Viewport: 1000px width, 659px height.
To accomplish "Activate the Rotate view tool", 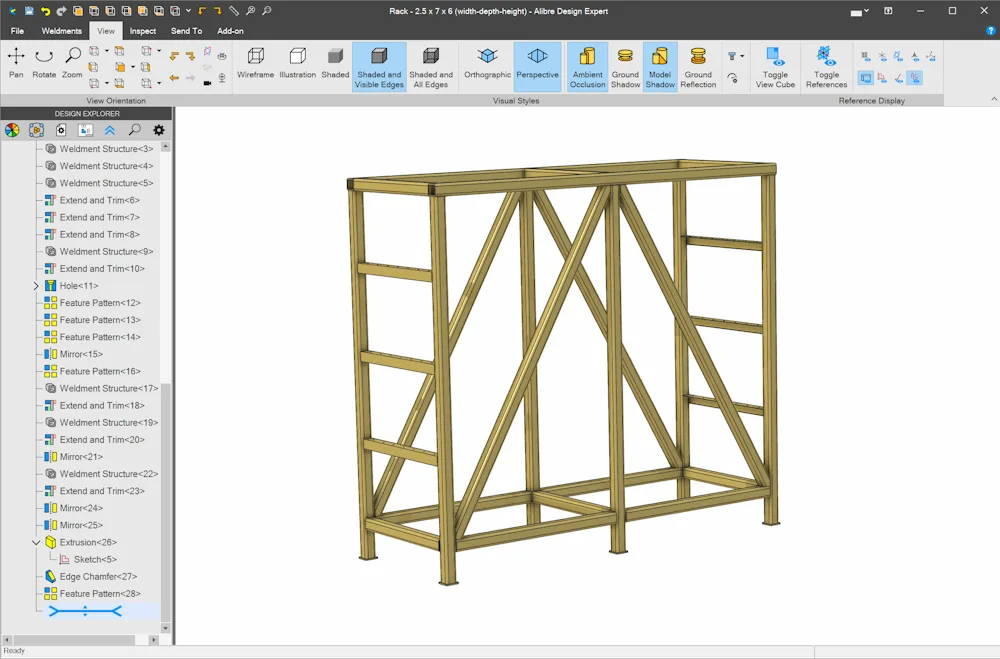I will (x=44, y=63).
